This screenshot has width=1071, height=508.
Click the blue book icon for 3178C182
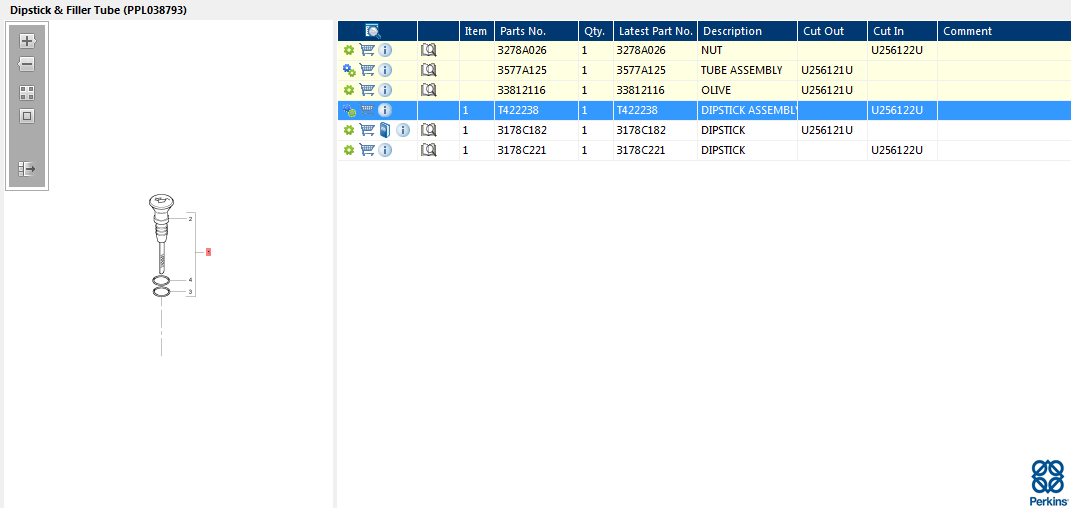pyautogui.click(x=385, y=130)
